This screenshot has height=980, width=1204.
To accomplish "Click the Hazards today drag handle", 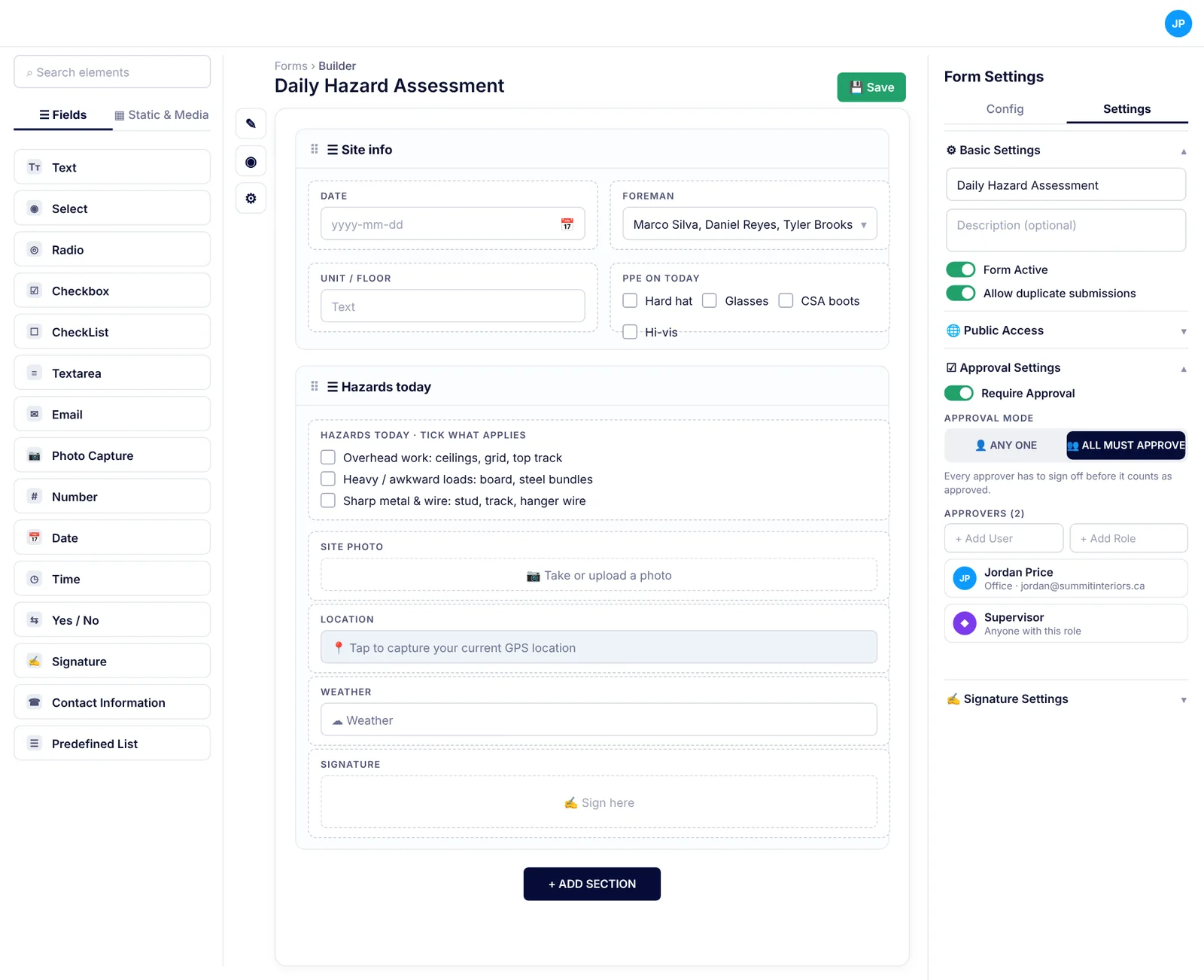I will coord(315,386).
